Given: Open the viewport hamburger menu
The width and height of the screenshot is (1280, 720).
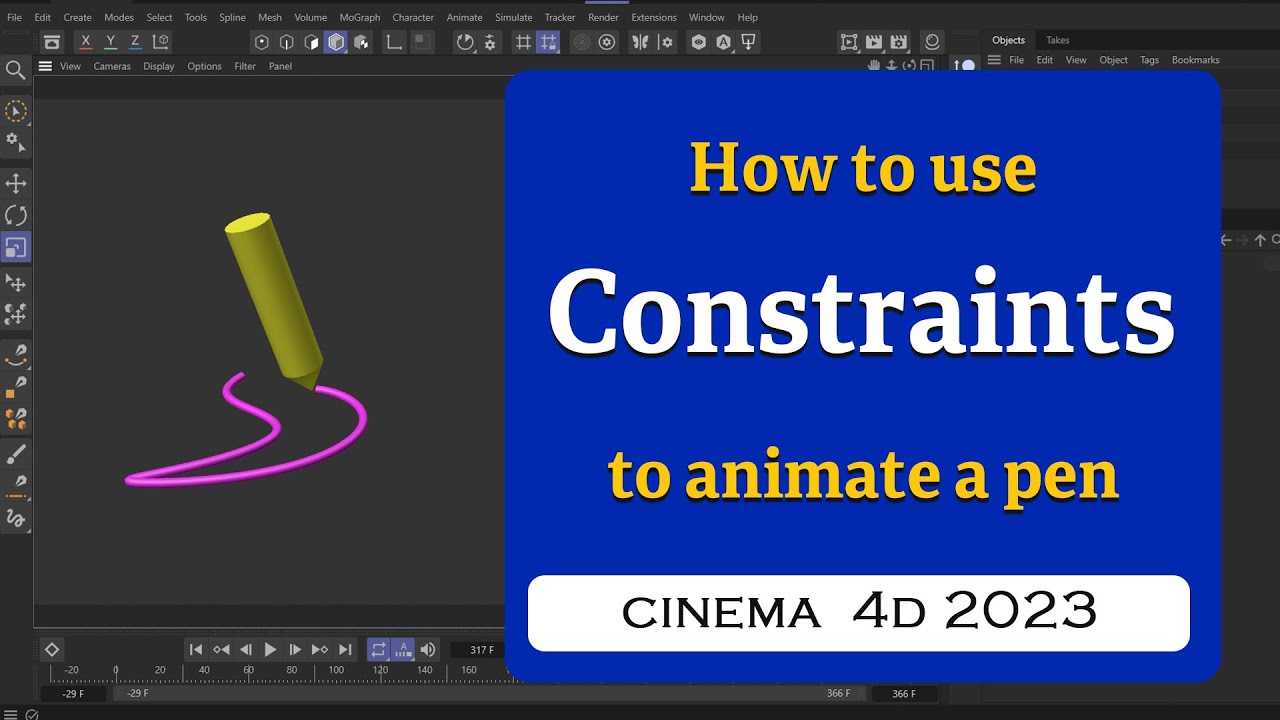Looking at the screenshot, I should (45, 66).
